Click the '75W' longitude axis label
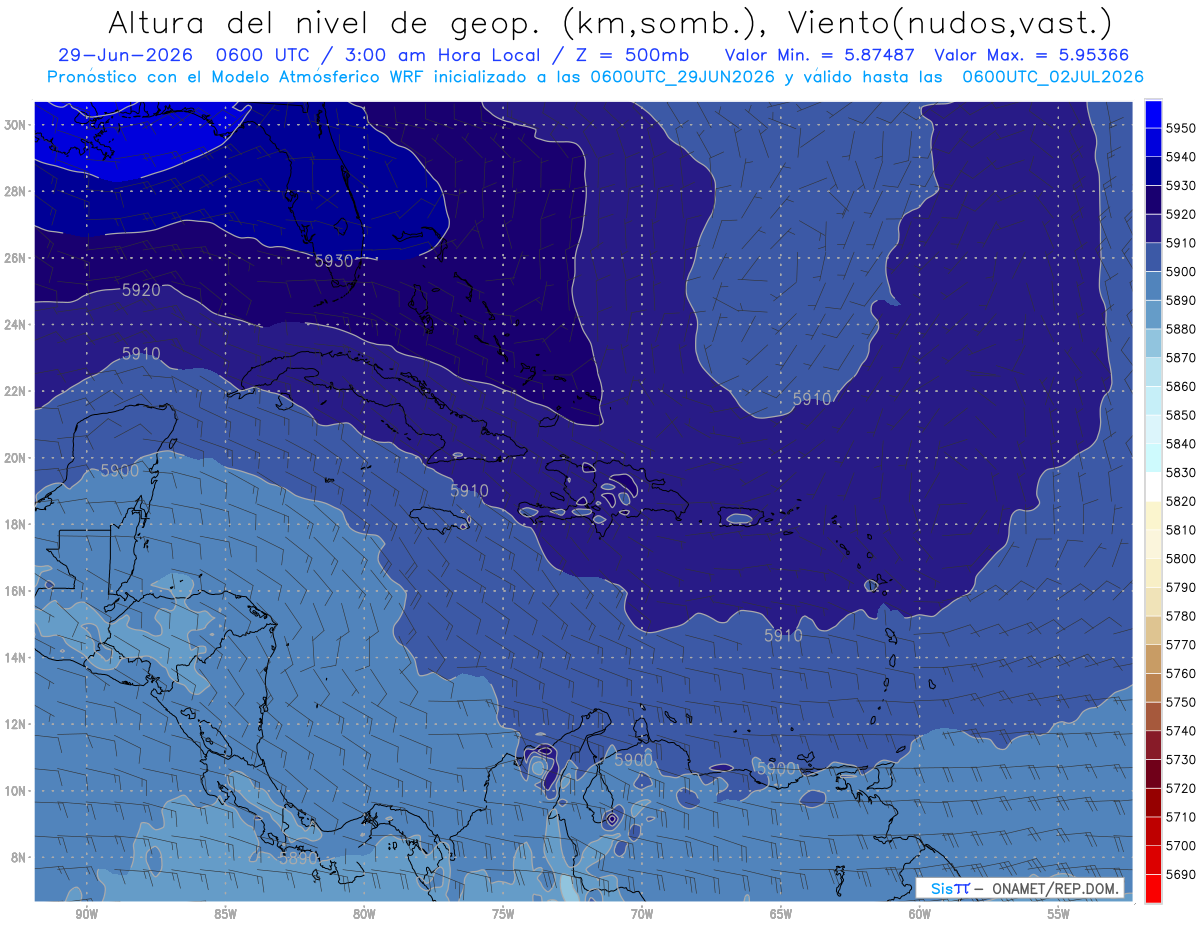1200x927 pixels. coord(503,914)
